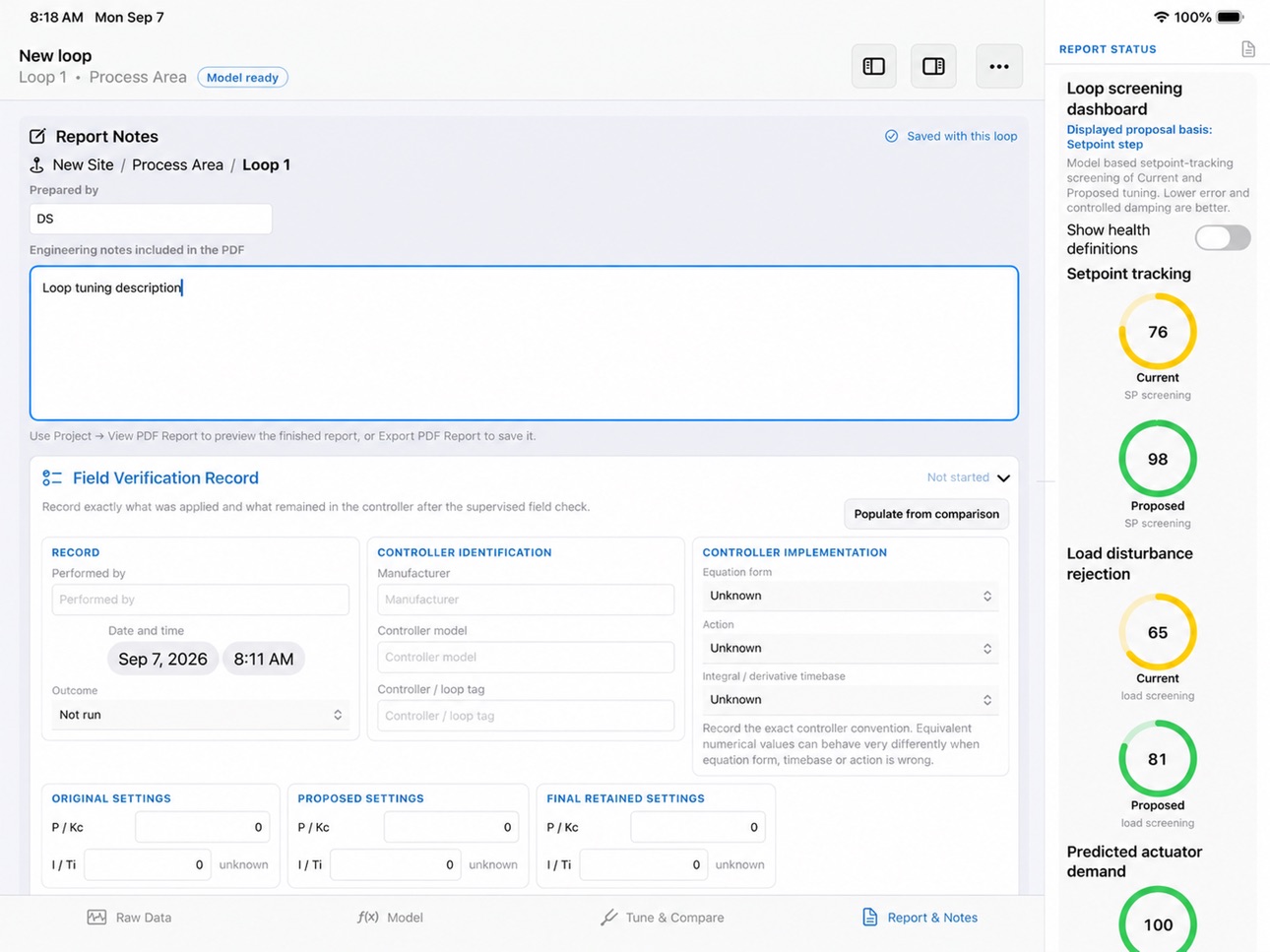1270x952 pixels.
Task: Click the Controller model input field
Action: (x=526, y=657)
